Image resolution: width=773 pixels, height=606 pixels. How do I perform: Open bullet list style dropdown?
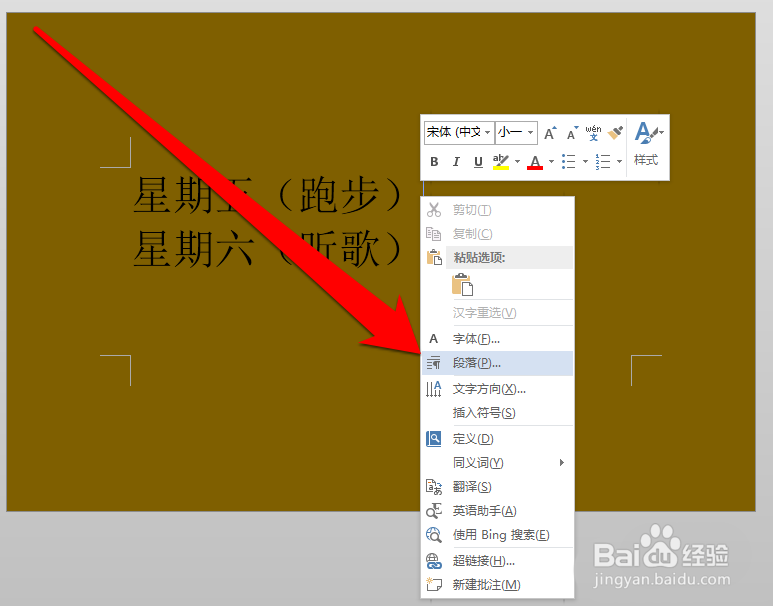coord(585,162)
